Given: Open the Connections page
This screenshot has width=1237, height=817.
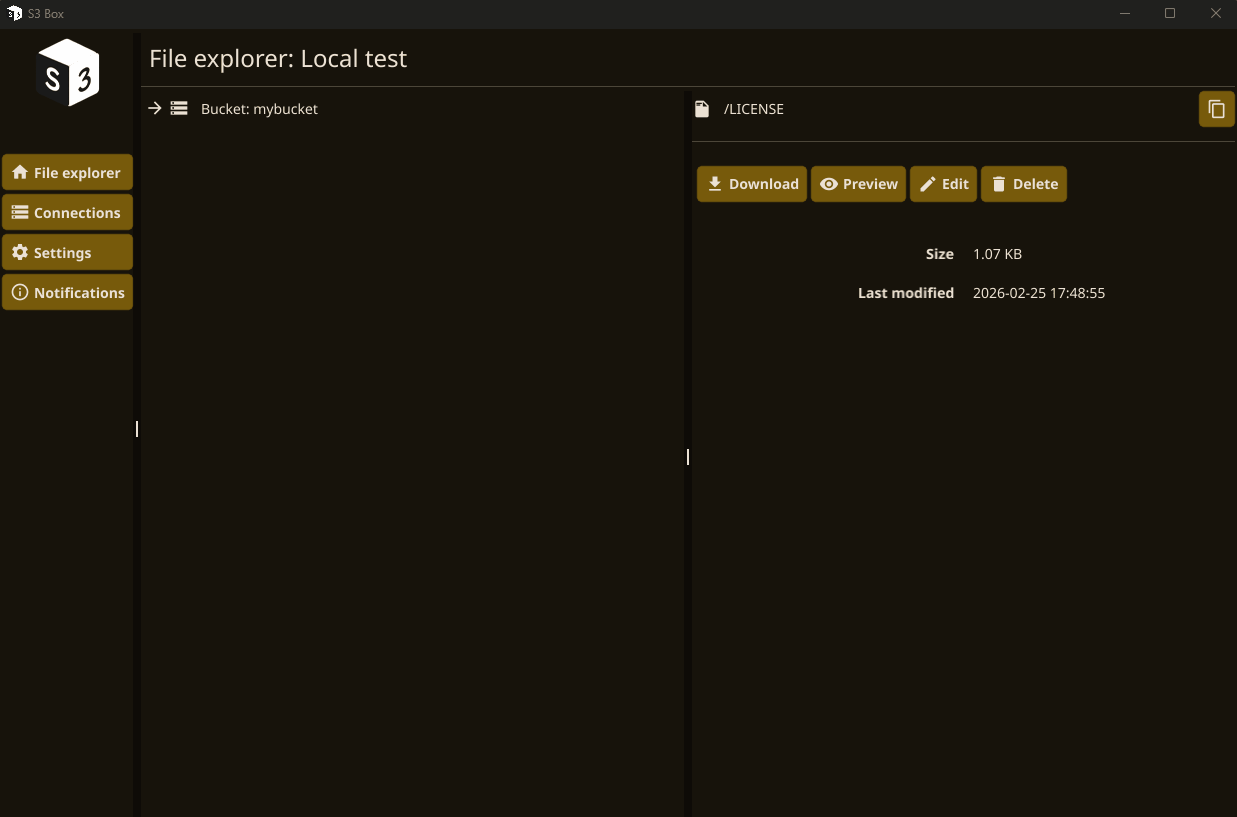Looking at the screenshot, I should [67, 212].
